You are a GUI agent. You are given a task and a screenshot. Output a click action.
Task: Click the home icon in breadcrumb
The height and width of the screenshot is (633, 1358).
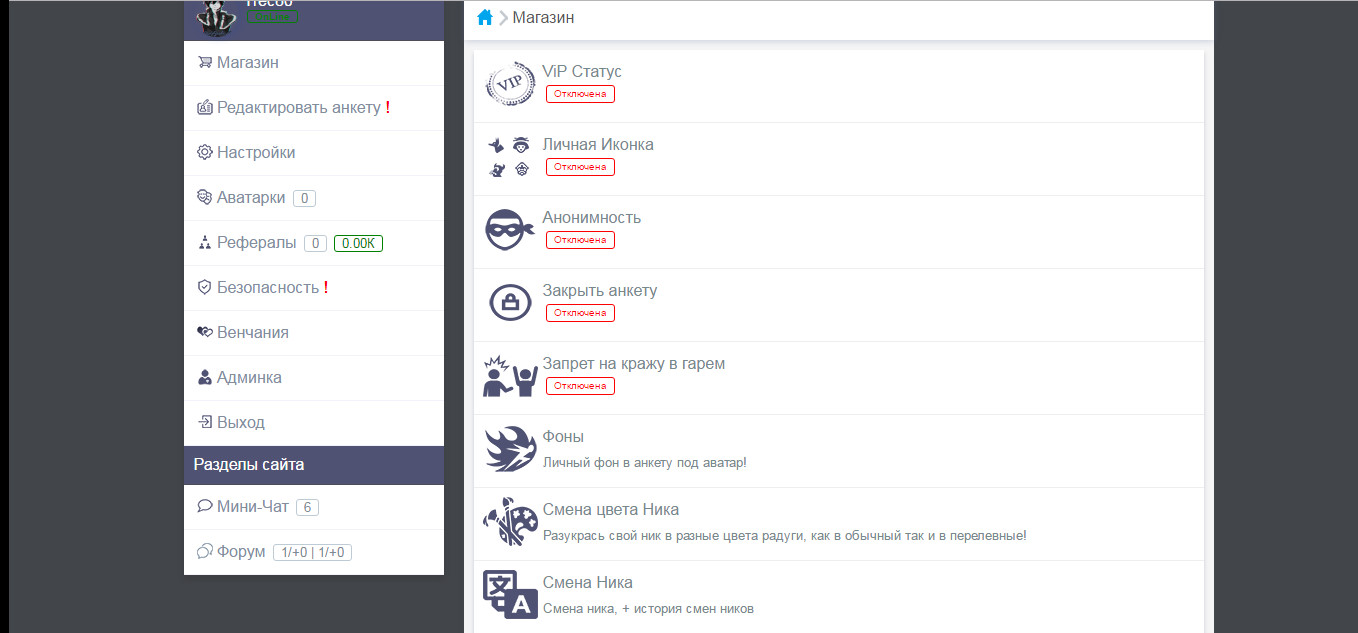(x=485, y=17)
